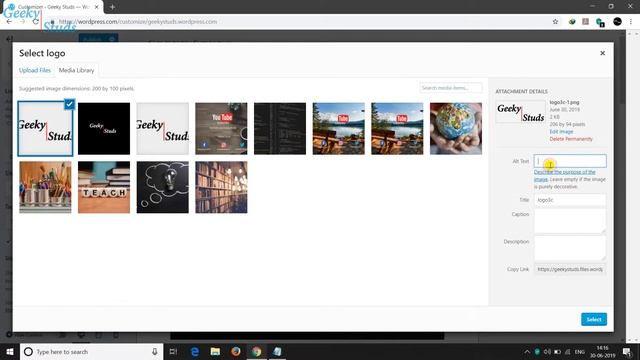
Task: Click the ENG language indicator
Action: (580, 352)
